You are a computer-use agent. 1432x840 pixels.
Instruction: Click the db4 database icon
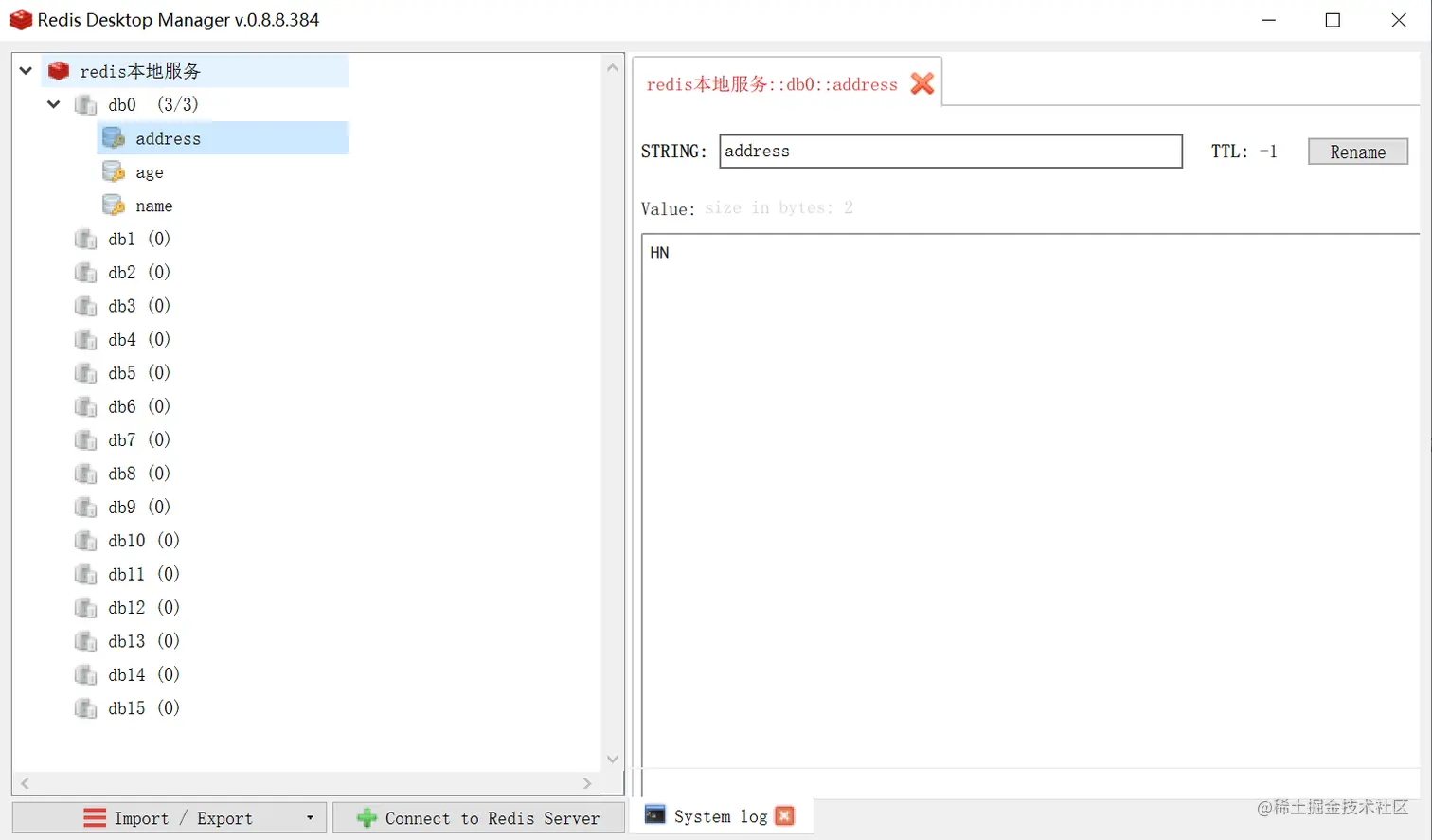(85, 339)
